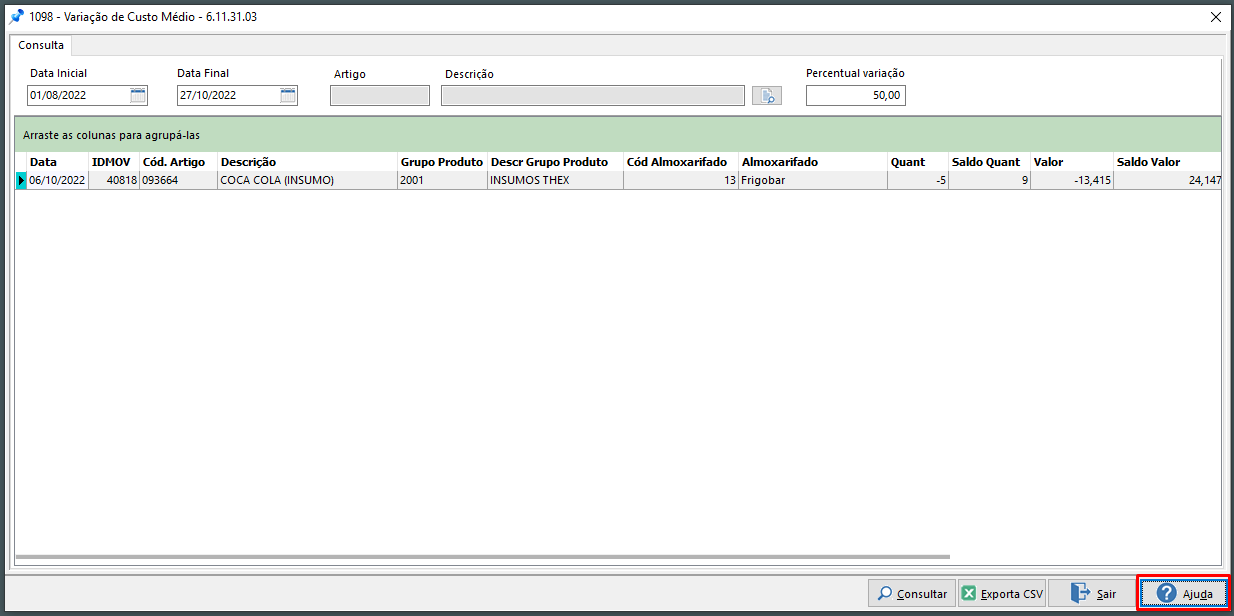Click the grouping panel 'Arraste as colunas'
The image size is (1234, 616).
(618, 134)
